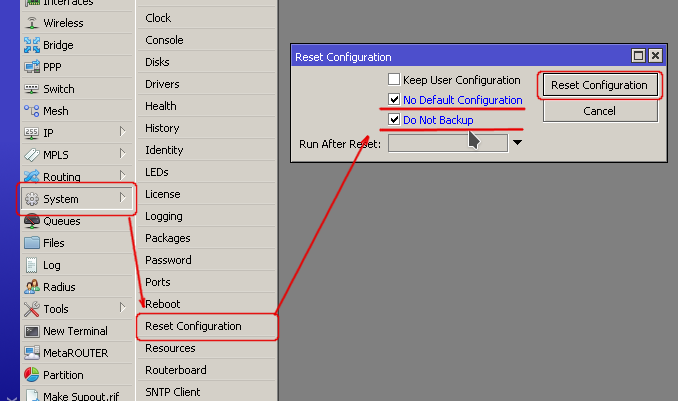Open the Partition icon in sidebar

tap(31, 375)
